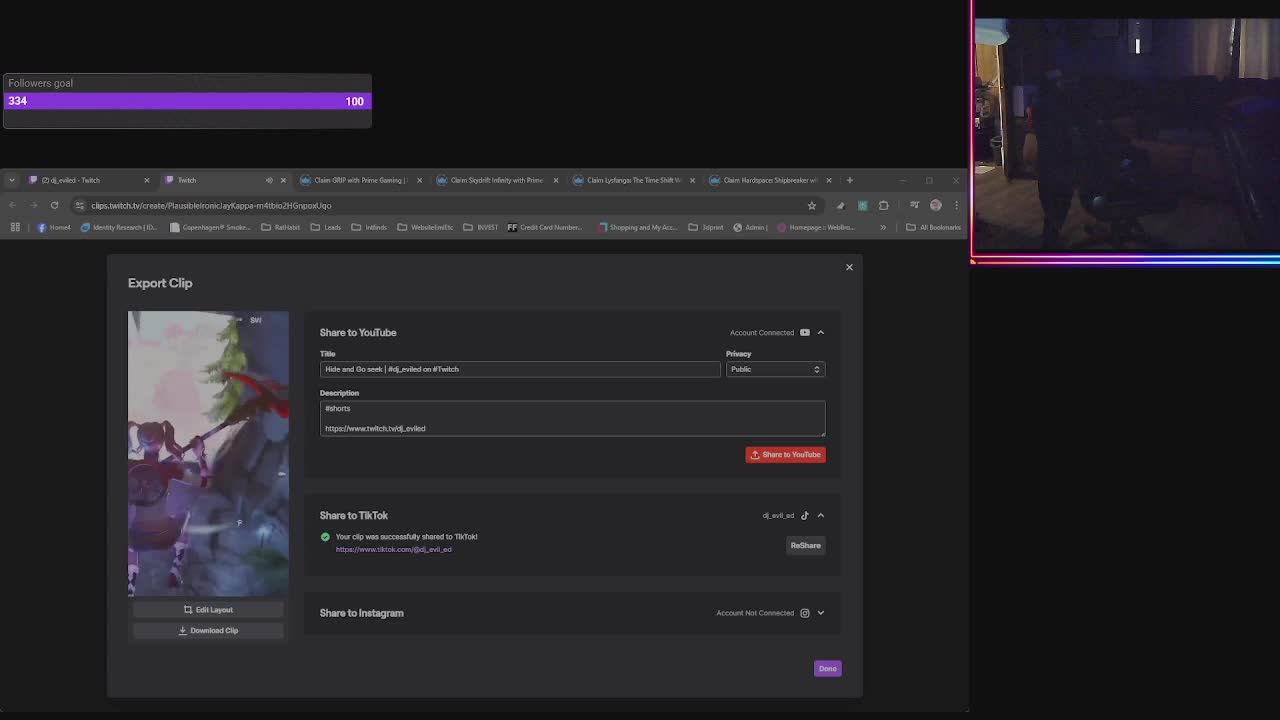Open the INVEST bookmark folder
Viewport: 1280px width, 720px height.
pos(481,227)
